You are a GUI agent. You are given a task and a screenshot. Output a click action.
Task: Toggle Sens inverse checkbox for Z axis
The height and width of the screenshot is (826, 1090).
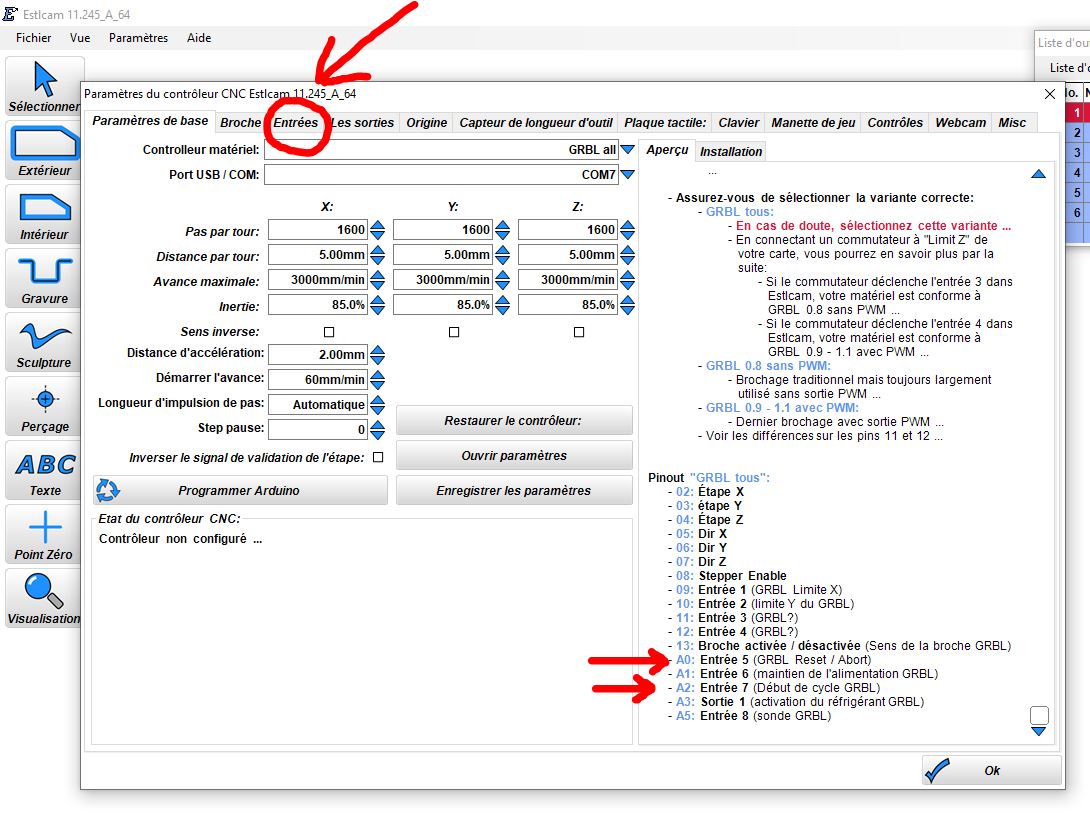coord(579,332)
